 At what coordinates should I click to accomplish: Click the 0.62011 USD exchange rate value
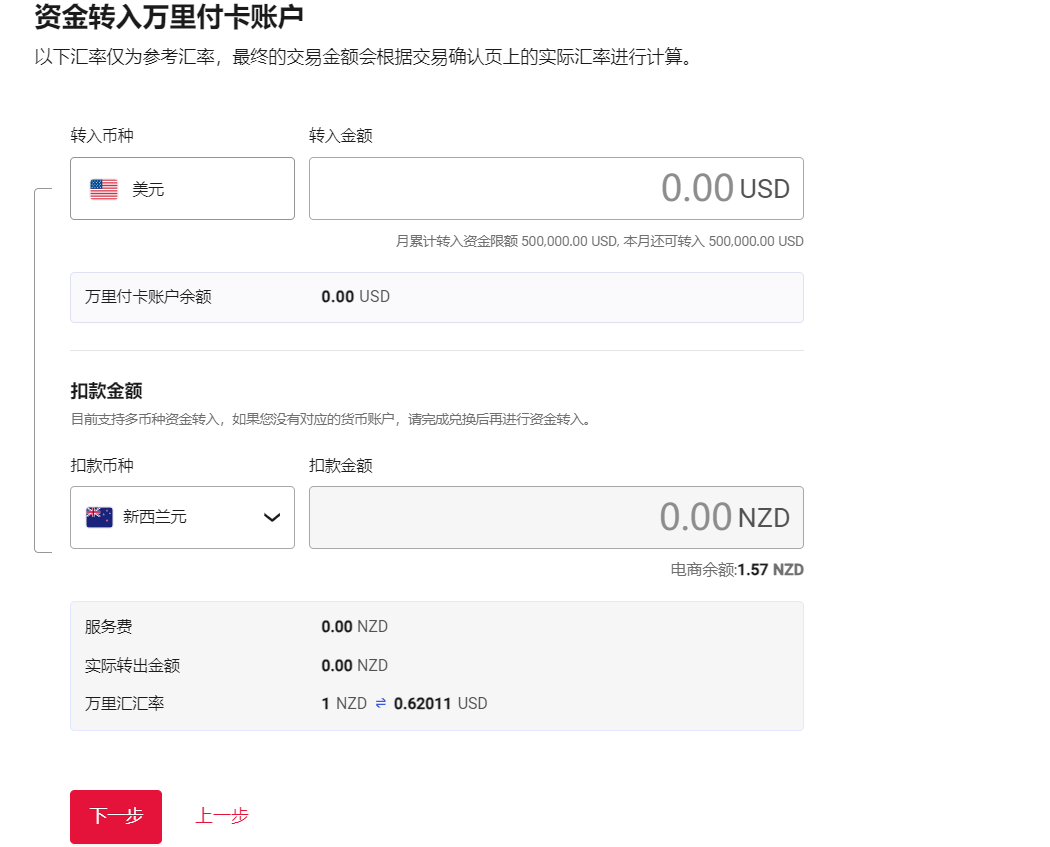[440, 704]
